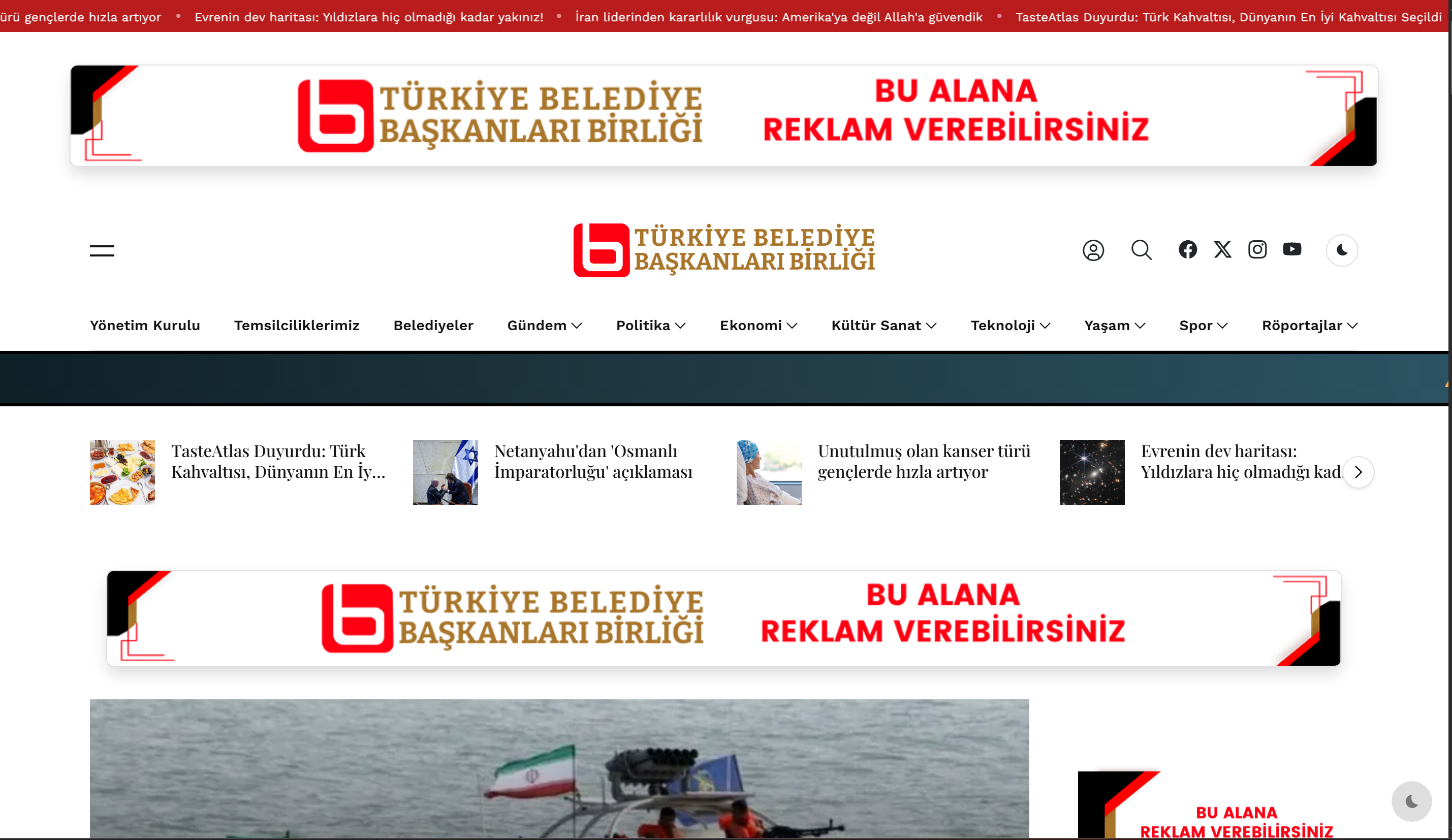
Task: Open the X (Twitter) profile
Action: pos(1222,249)
